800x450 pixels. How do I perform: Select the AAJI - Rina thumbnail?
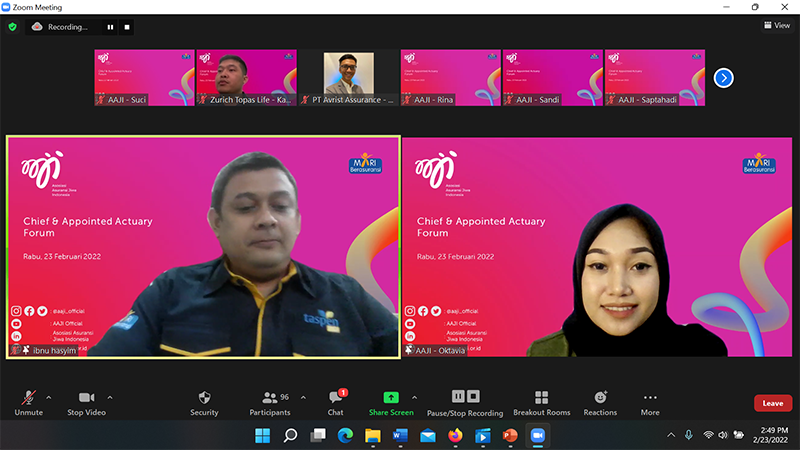[451, 78]
